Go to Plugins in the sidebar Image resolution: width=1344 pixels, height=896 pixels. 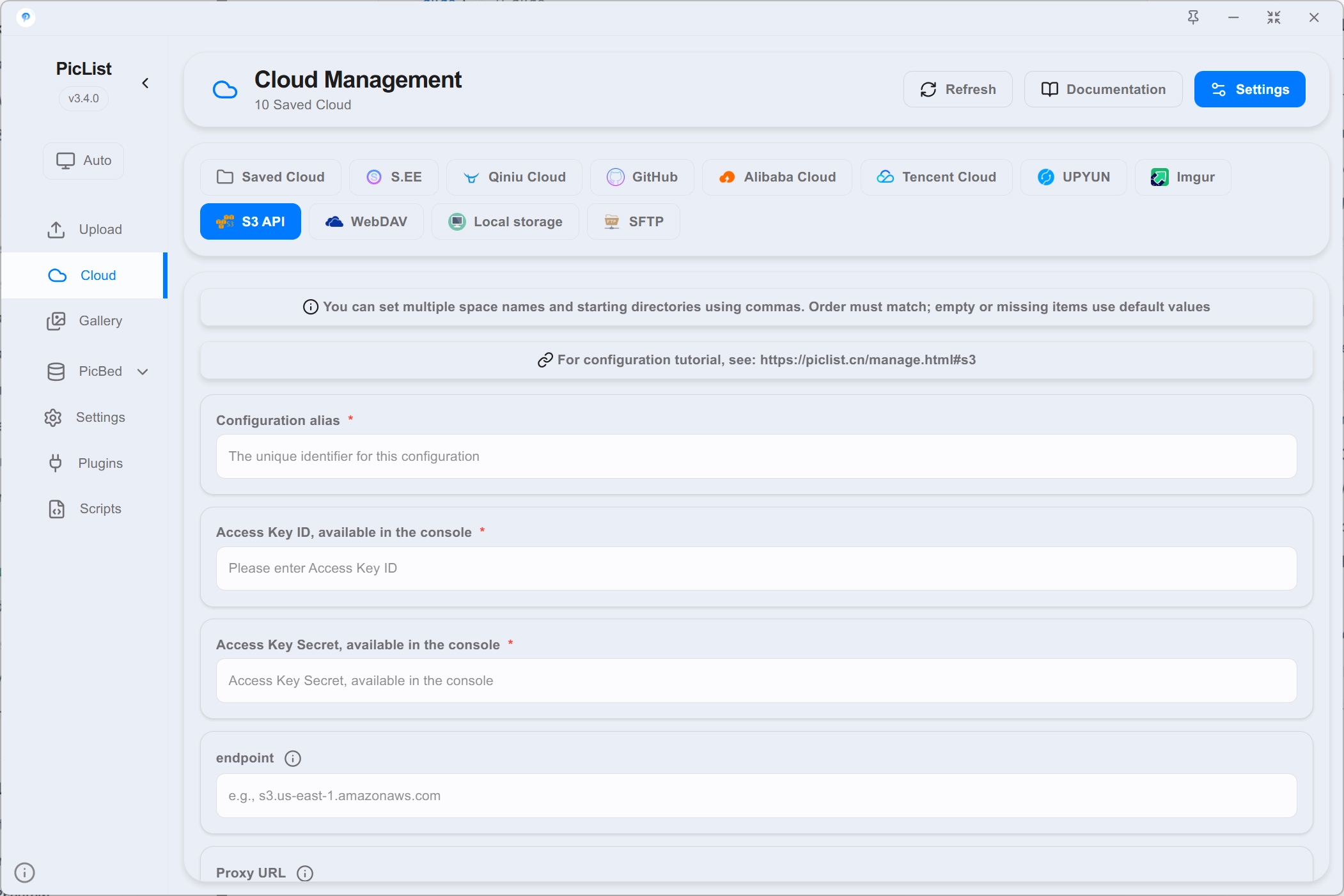[x=84, y=463]
